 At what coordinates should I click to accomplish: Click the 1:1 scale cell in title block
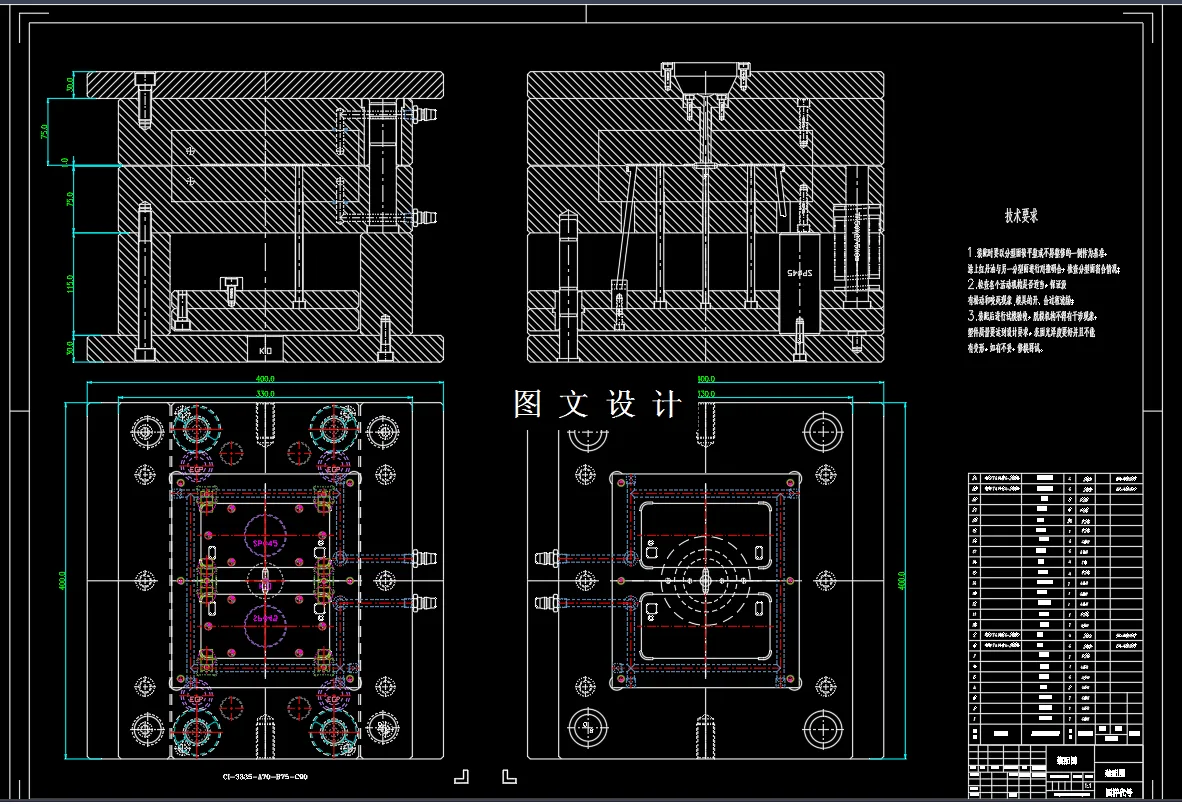point(1088,785)
